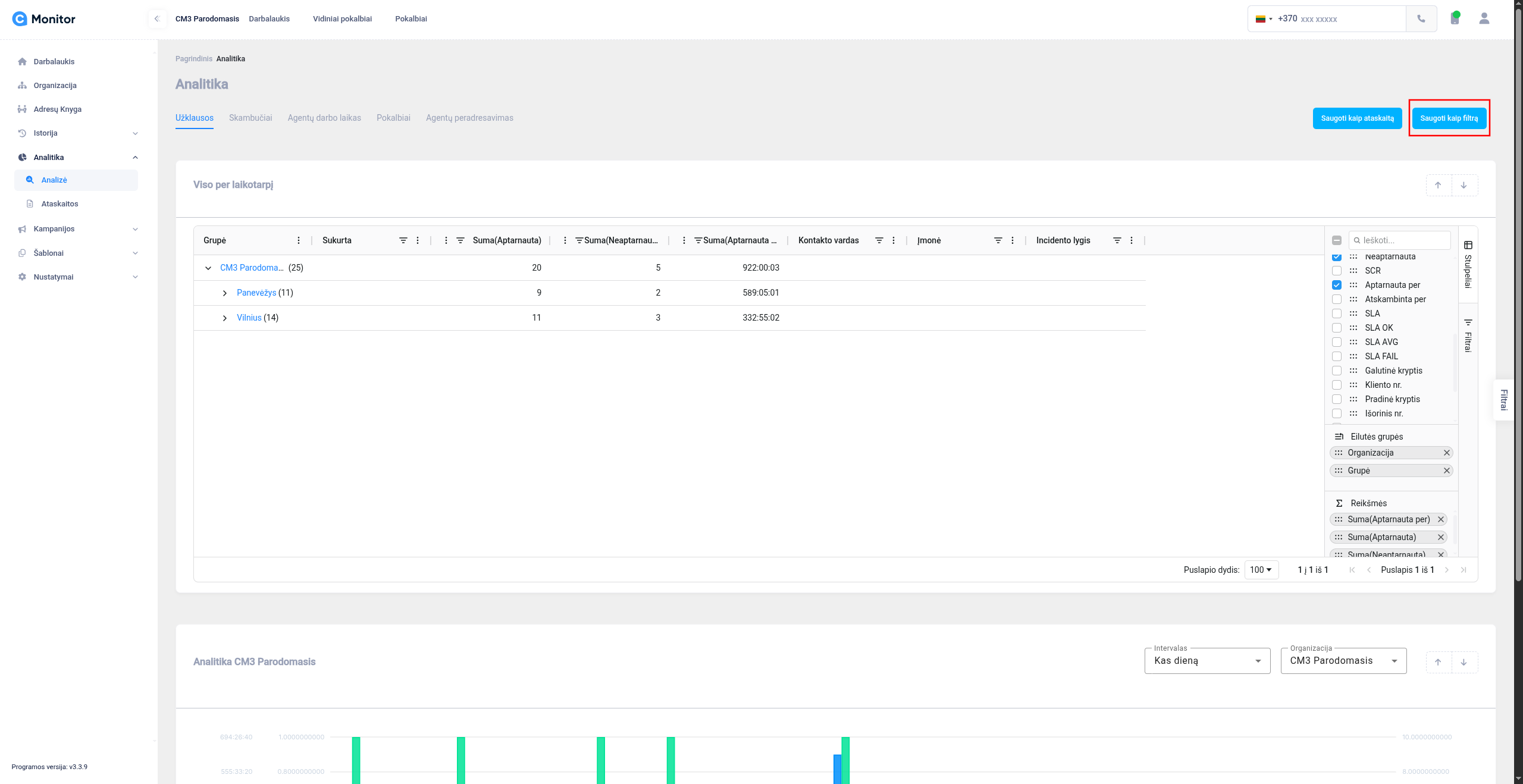Expand the Vilnius group row
This screenshot has height=784, width=1523.
pyautogui.click(x=225, y=318)
